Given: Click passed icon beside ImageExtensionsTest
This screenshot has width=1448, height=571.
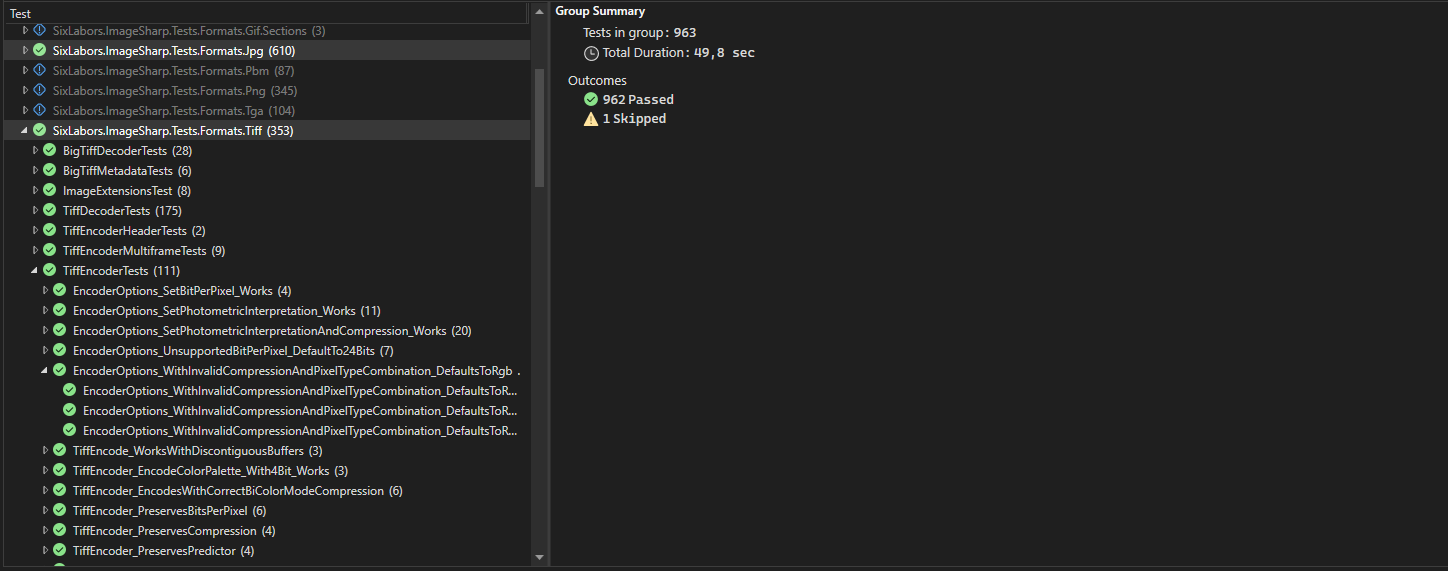Looking at the screenshot, I should pos(50,190).
